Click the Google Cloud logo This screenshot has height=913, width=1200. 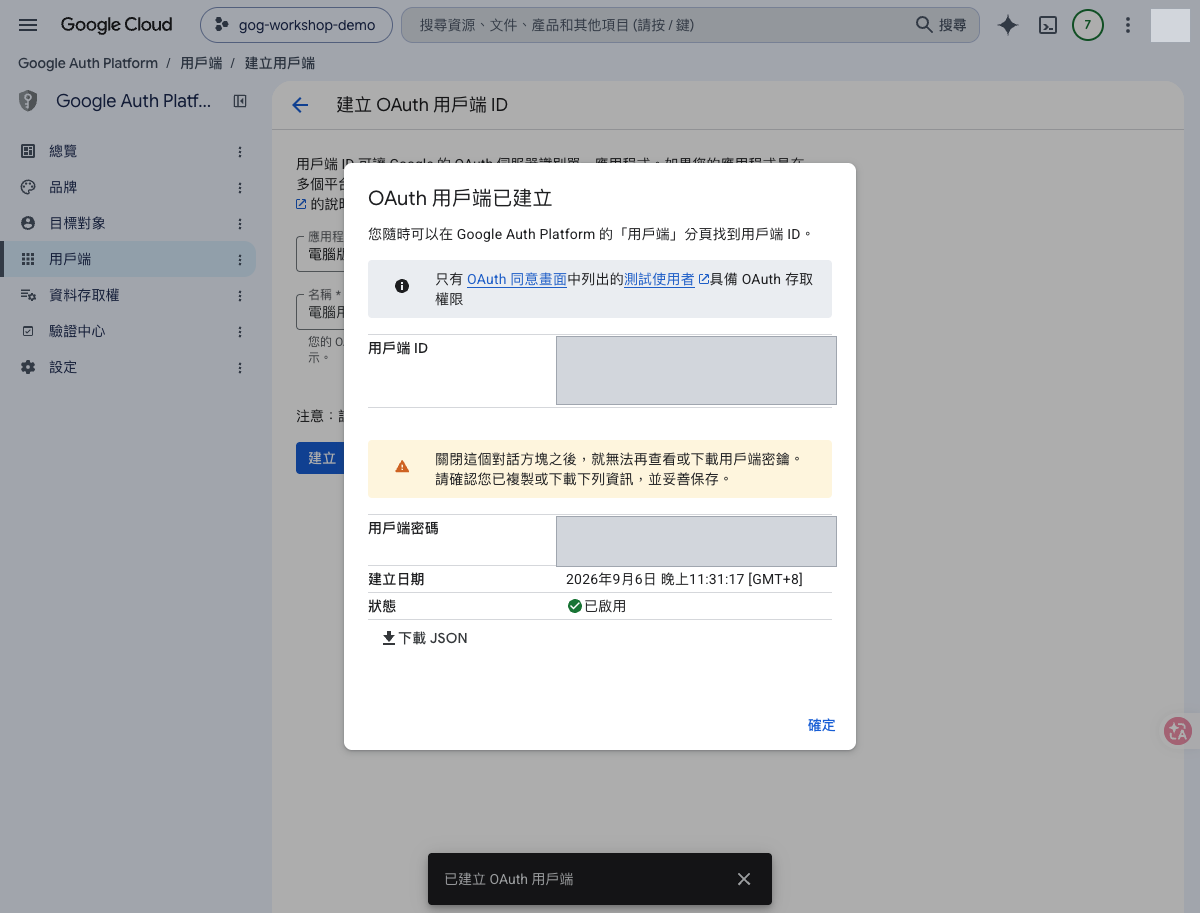116,25
